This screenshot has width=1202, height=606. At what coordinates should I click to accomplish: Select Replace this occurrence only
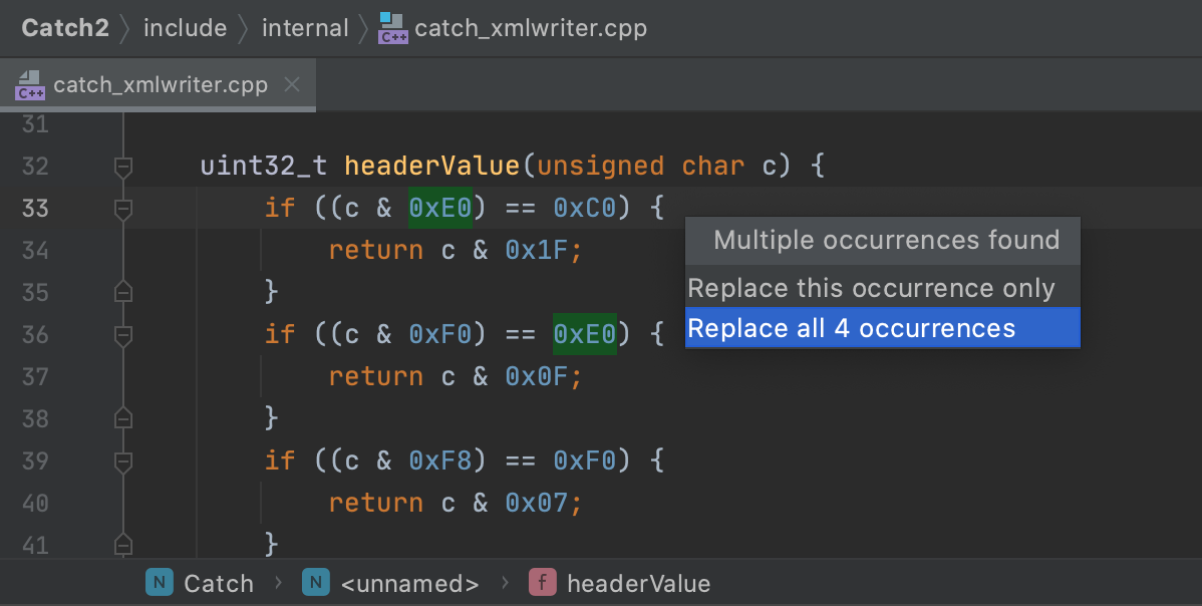coord(871,288)
